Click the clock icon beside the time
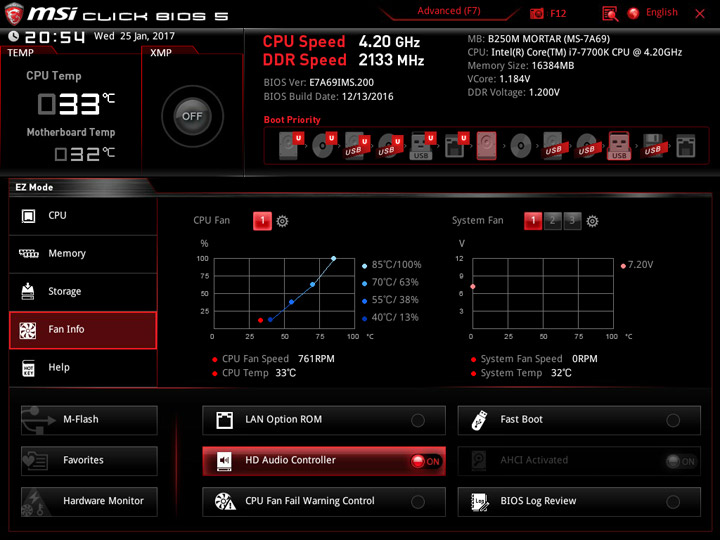 pos(14,36)
